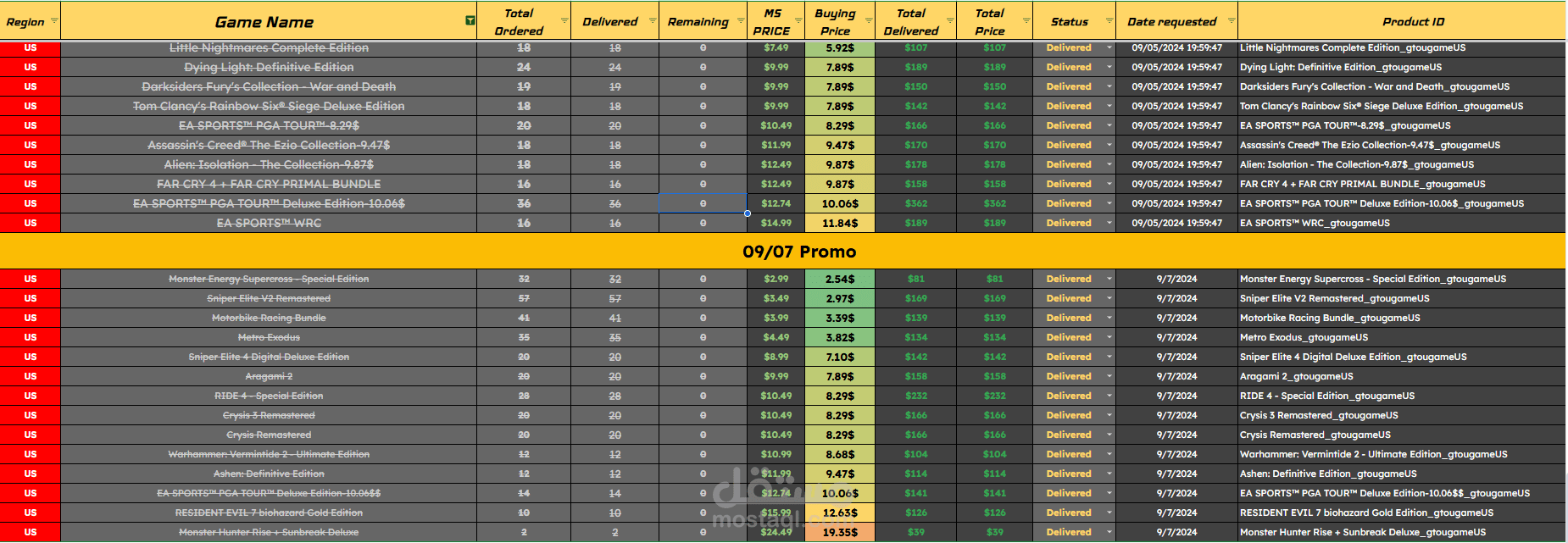Open the Total Delivered column filter icon
Screen dimensions: 1568x543
click(x=950, y=20)
